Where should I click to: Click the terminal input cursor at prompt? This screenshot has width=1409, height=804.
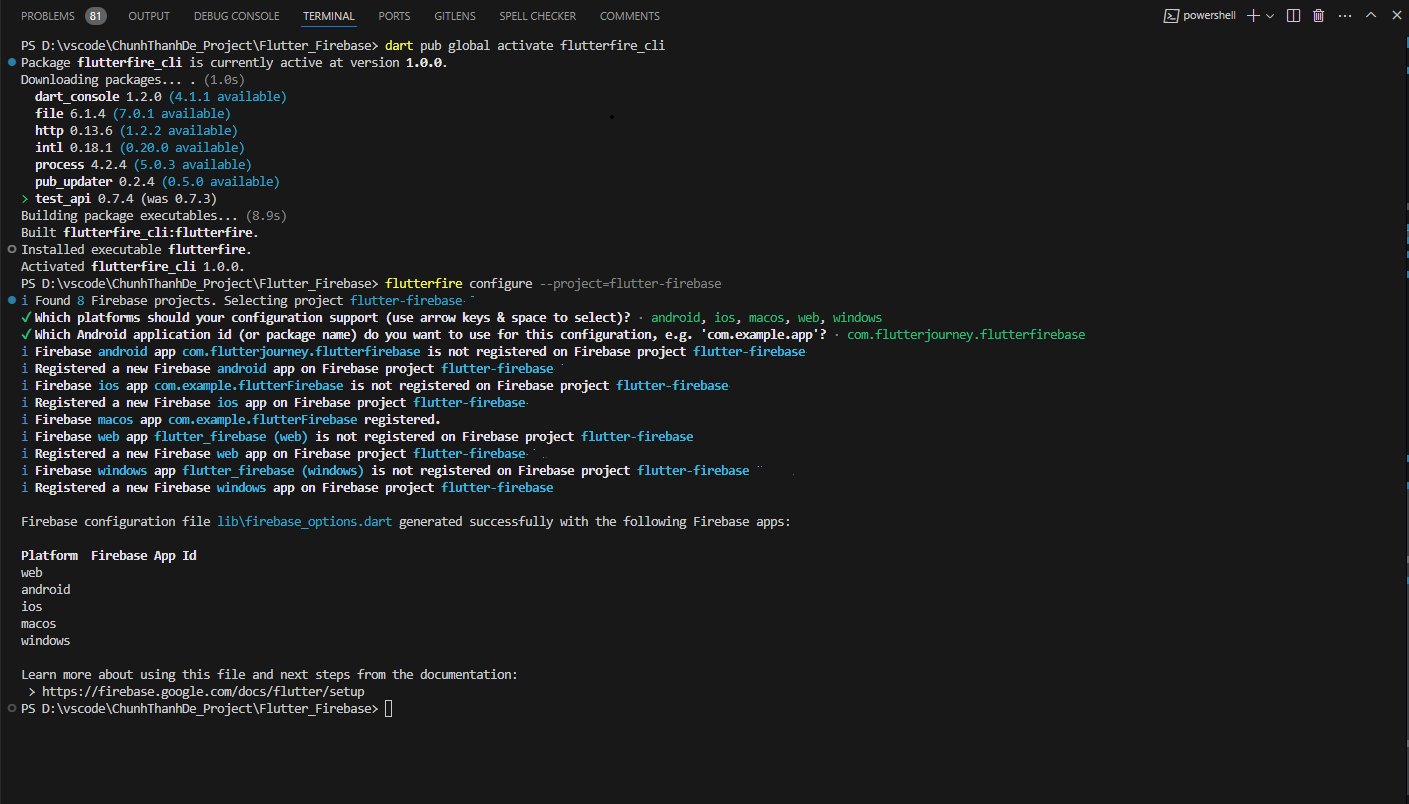pos(389,709)
